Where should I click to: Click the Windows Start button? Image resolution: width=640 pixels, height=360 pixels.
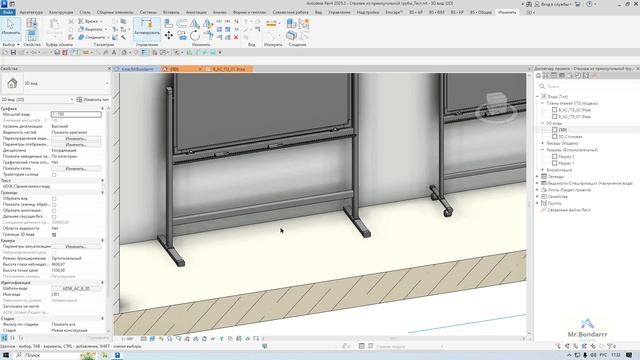click(x=6, y=356)
